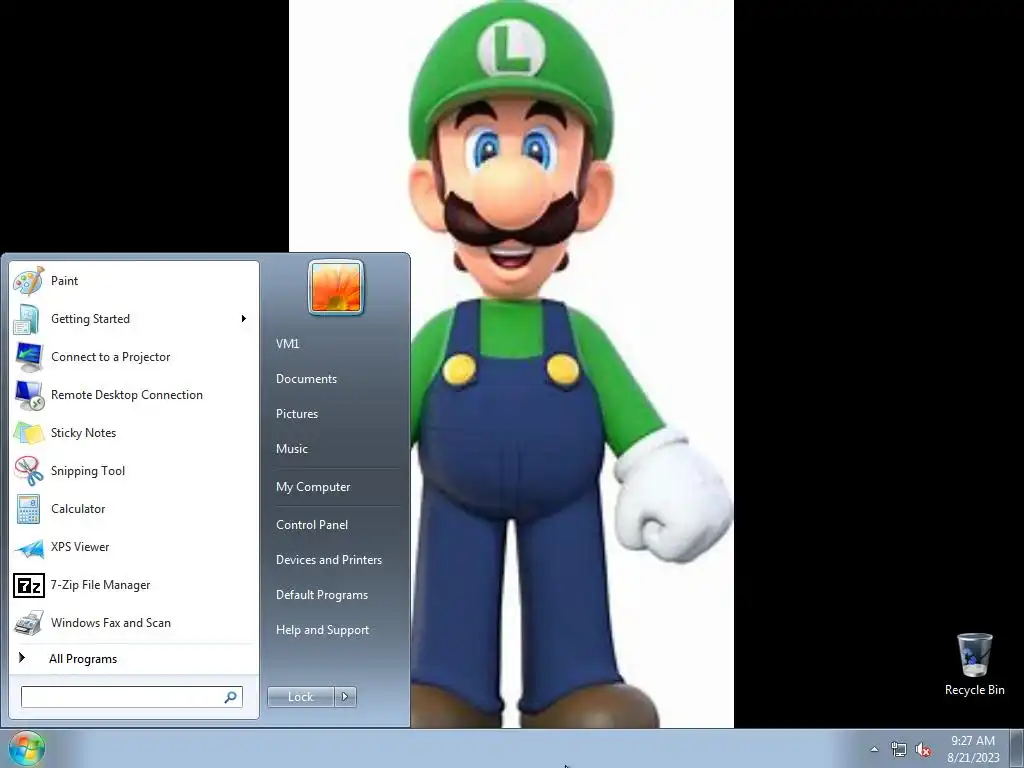Click the user account flower picture
Viewport: 1024px width, 768px height.
(x=336, y=287)
